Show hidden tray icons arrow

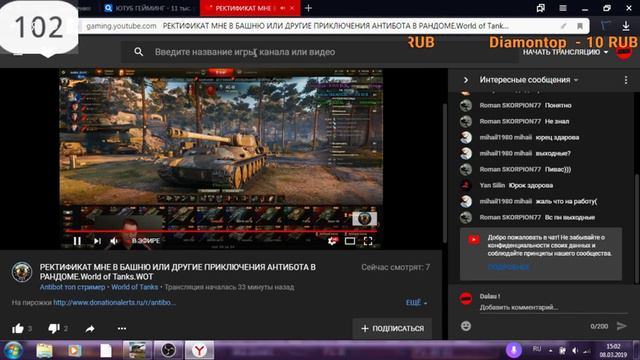click(551, 351)
